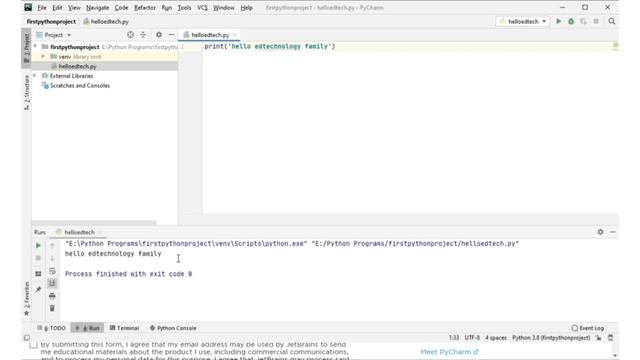Toggle the Run tool window button
This screenshot has width=640, height=360.
tap(87, 328)
